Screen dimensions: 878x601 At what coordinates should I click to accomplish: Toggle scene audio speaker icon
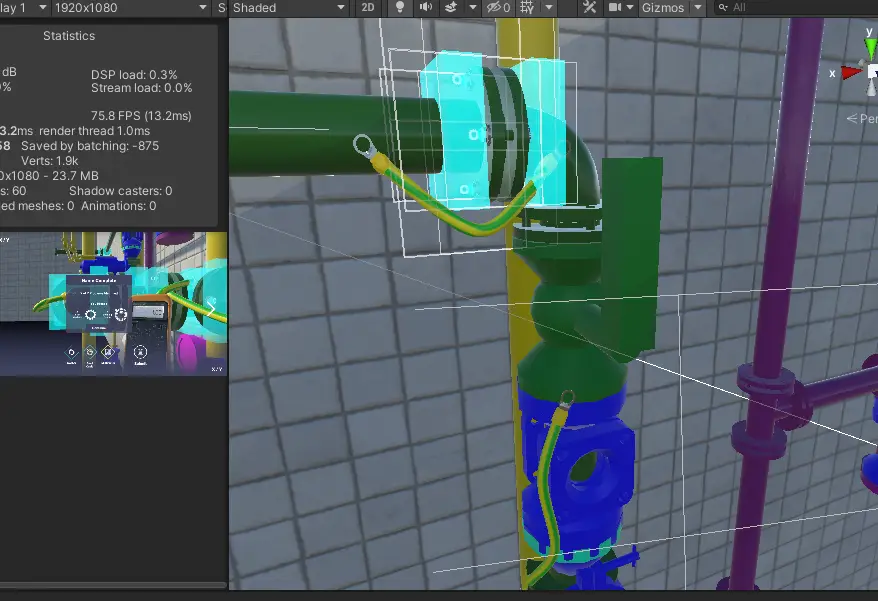pyautogui.click(x=424, y=8)
